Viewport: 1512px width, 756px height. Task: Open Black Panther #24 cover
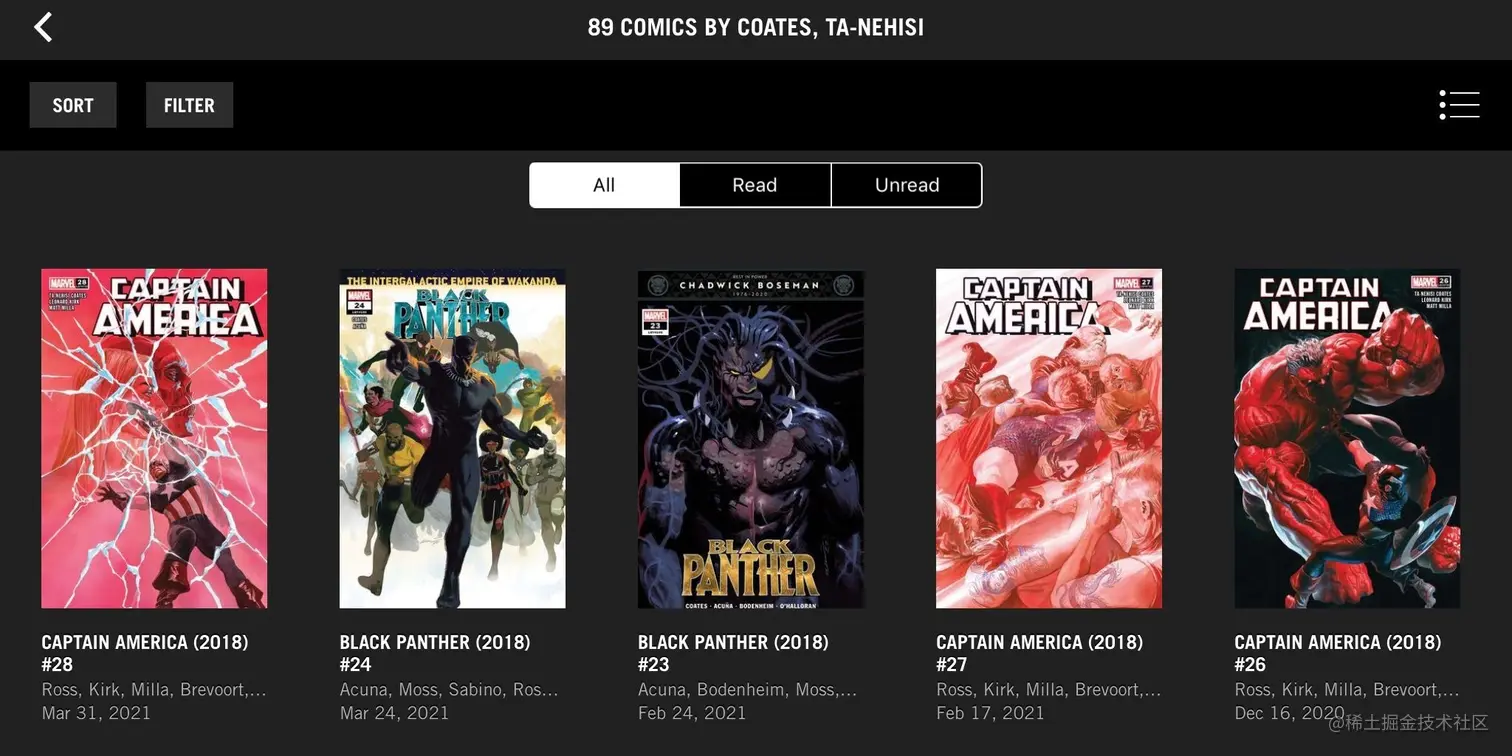(452, 438)
